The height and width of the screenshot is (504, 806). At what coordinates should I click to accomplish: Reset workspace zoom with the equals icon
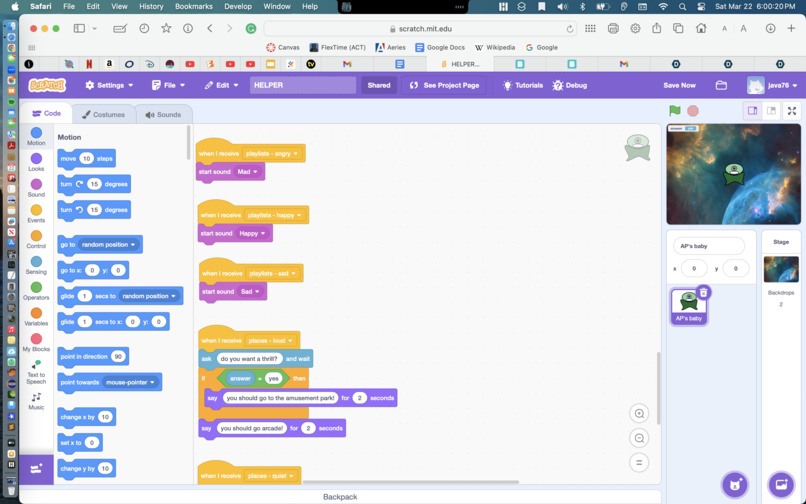click(639, 462)
